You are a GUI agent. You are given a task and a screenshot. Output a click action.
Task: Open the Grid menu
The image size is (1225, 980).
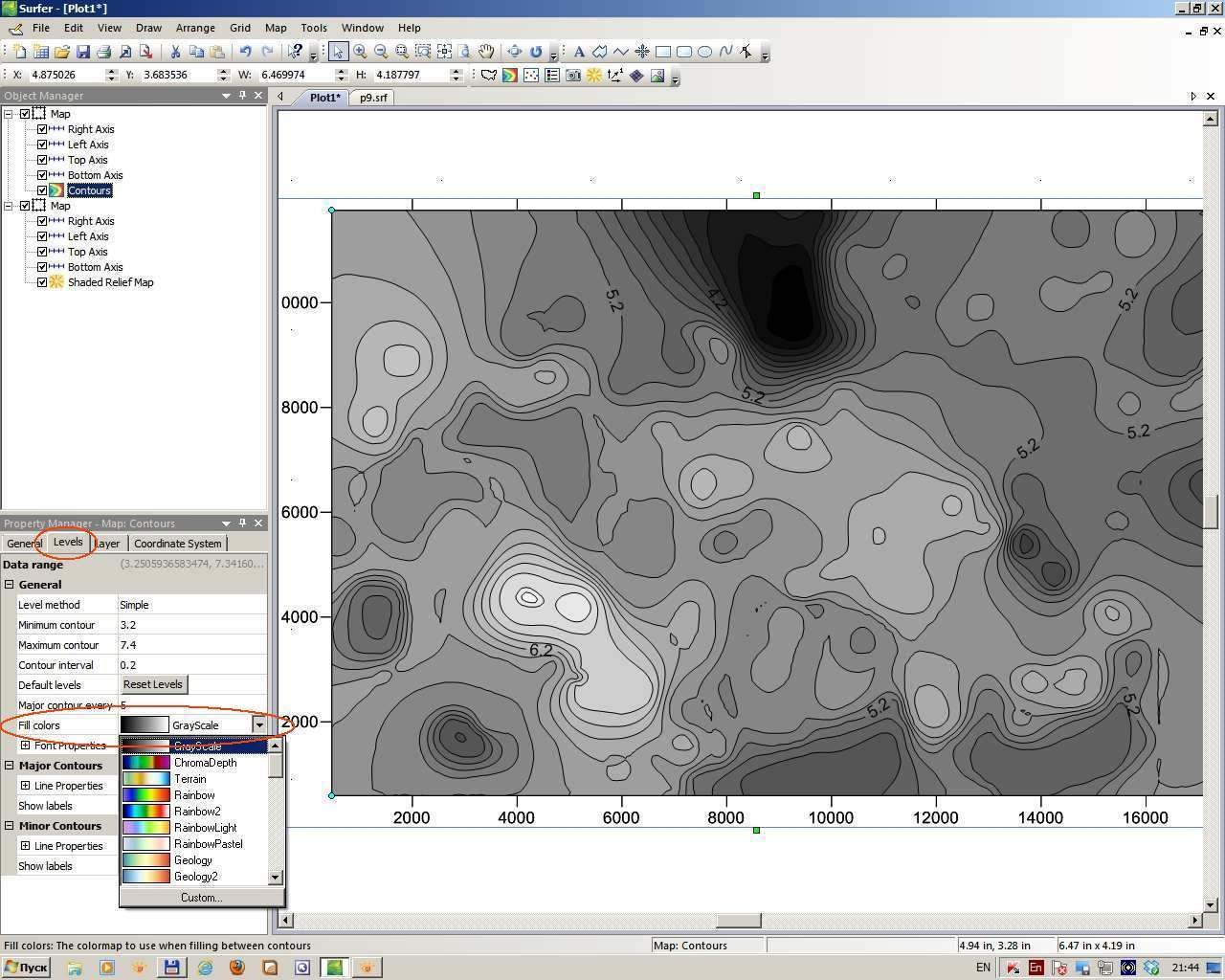[x=240, y=28]
